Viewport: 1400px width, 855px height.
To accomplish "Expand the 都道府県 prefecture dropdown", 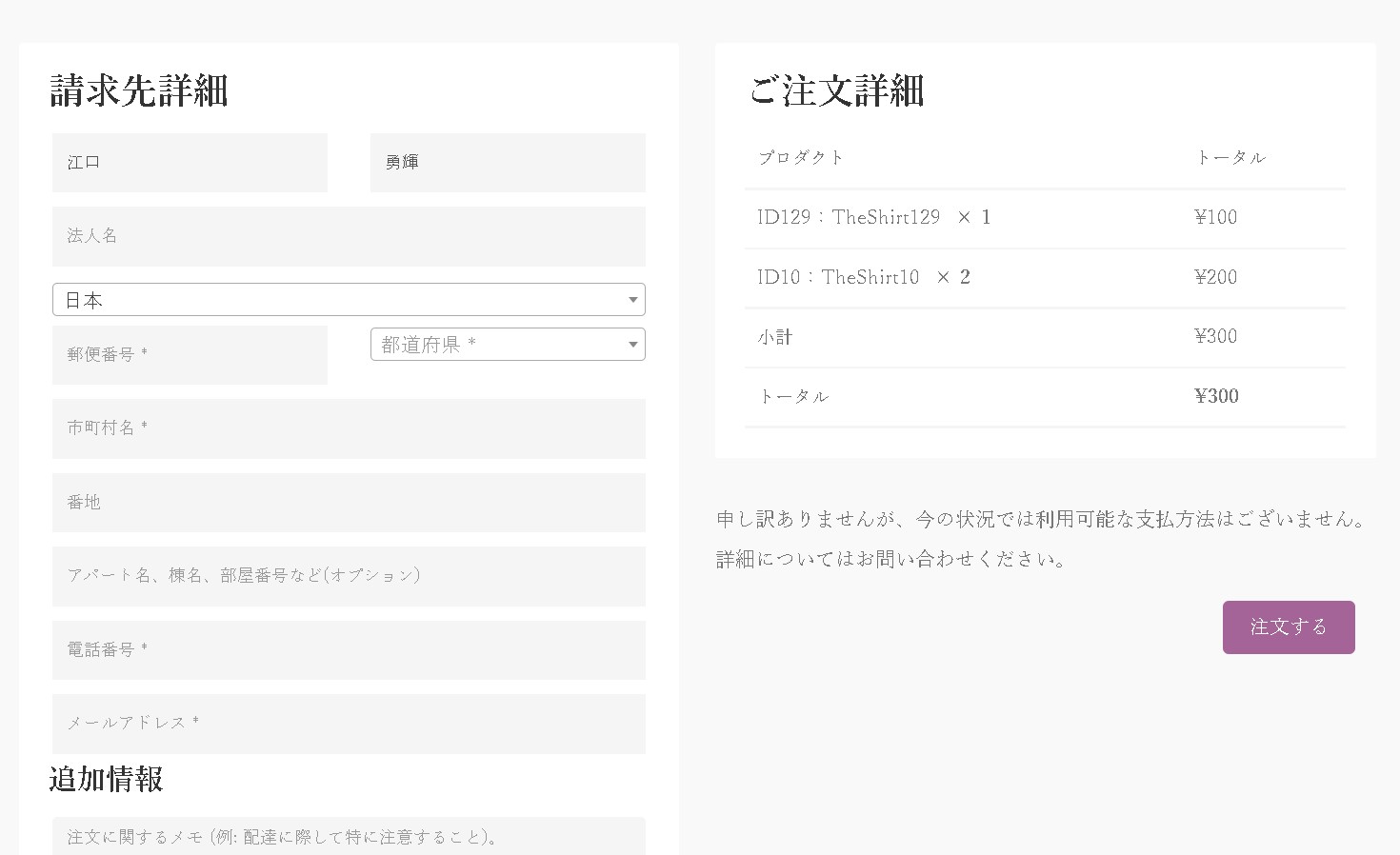I will [507, 345].
